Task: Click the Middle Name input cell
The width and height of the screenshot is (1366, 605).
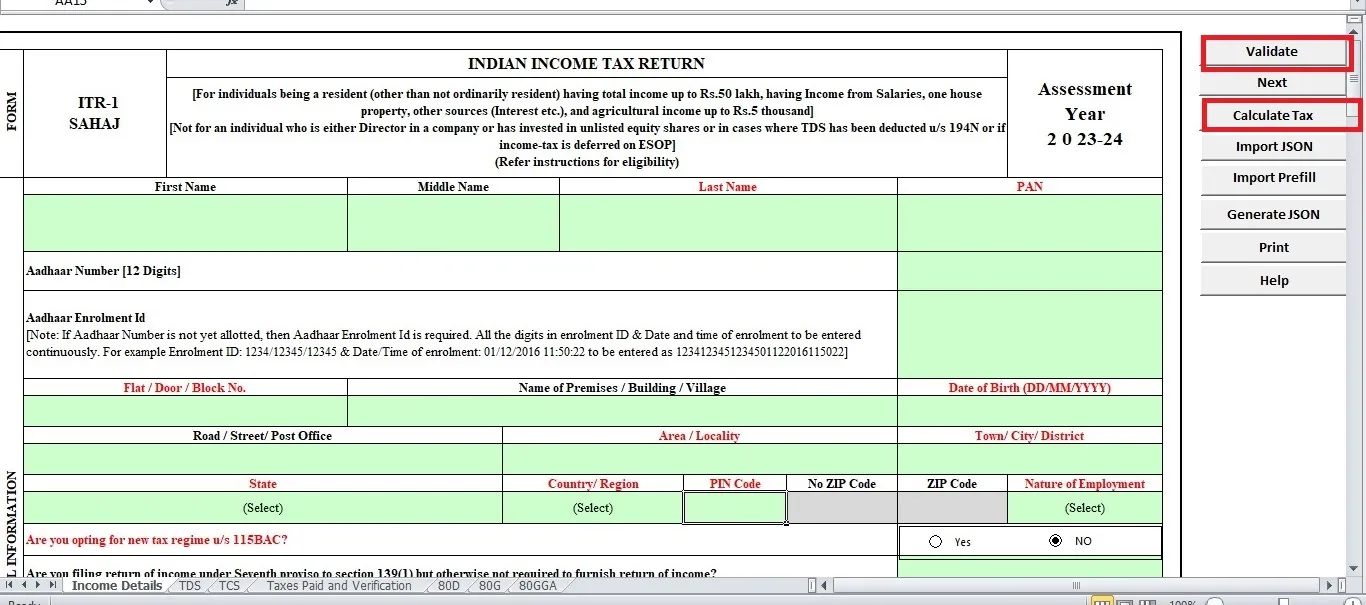Action: [x=453, y=223]
